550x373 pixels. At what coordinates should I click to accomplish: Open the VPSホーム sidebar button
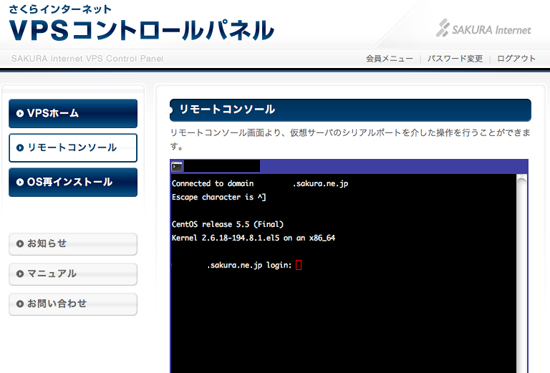[73, 113]
